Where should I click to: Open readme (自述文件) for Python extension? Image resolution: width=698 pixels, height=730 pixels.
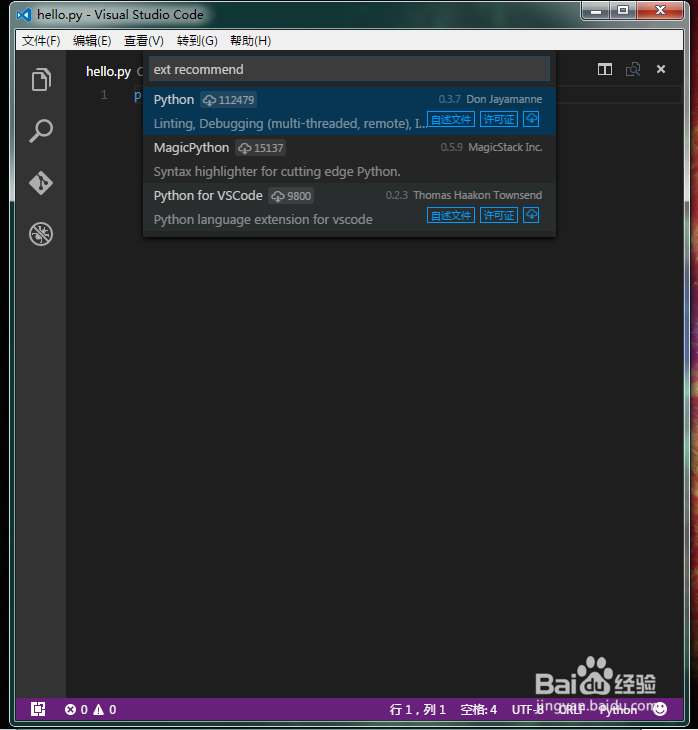[x=451, y=119]
